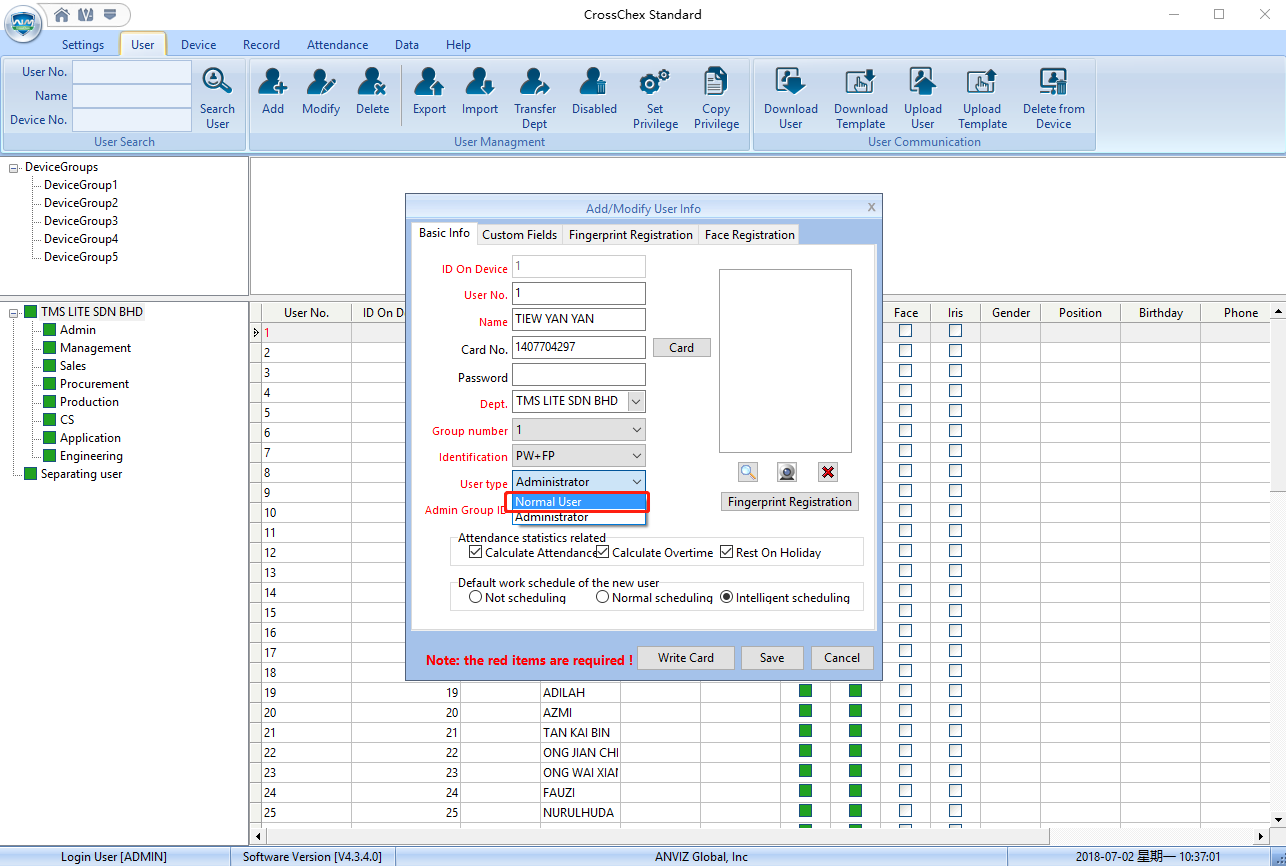This screenshot has height=866, width=1286.
Task: Click the Write Card button
Action: point(685,657)
